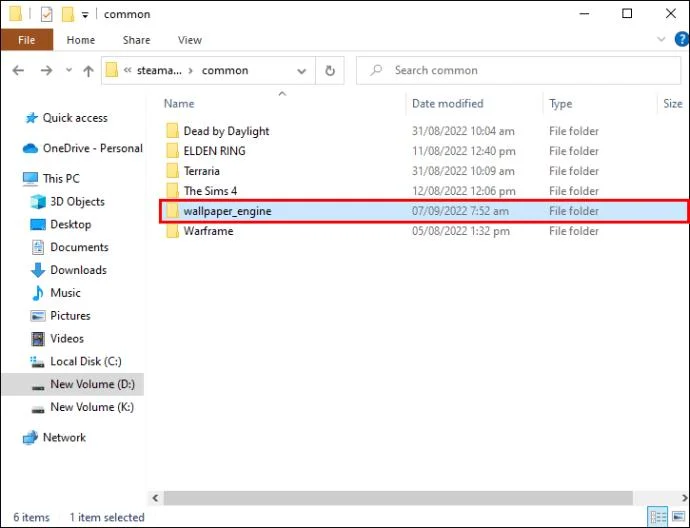Open the Customize Quick Access Toolbar dropdown
The image size is (690, 528).
(x=85, y=15)
